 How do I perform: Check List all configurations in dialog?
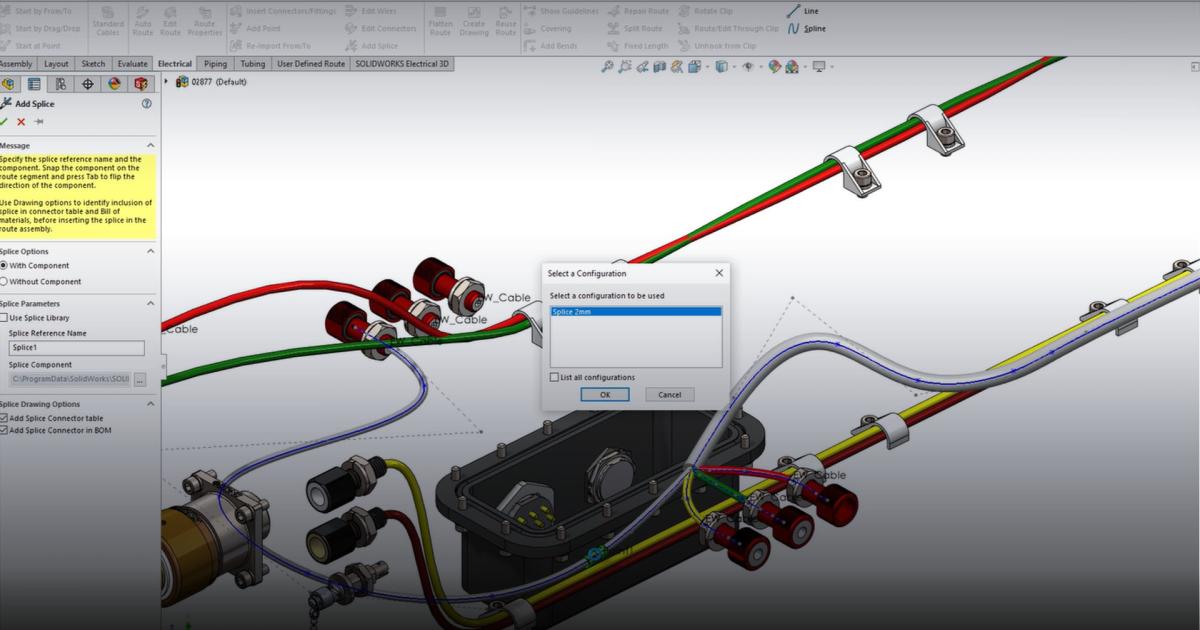pos(553,377)
